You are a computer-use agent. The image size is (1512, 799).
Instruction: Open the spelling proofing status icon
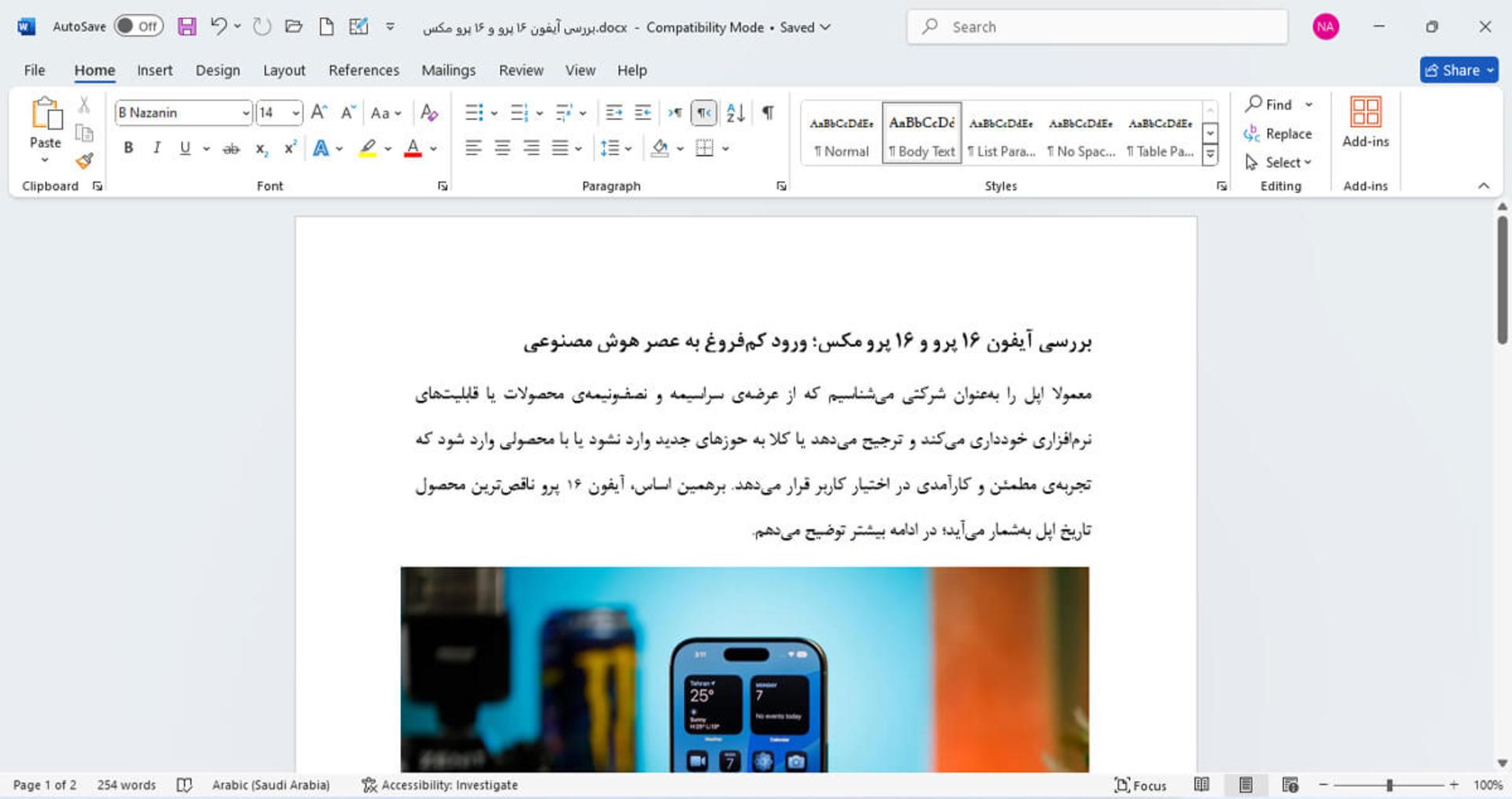184,785
